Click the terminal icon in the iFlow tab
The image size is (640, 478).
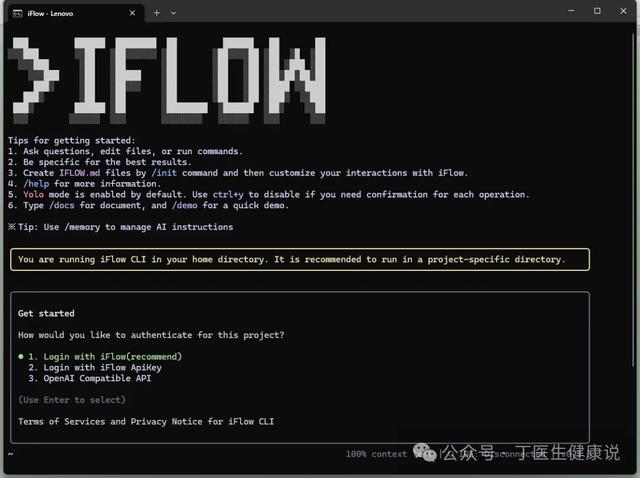18,13
